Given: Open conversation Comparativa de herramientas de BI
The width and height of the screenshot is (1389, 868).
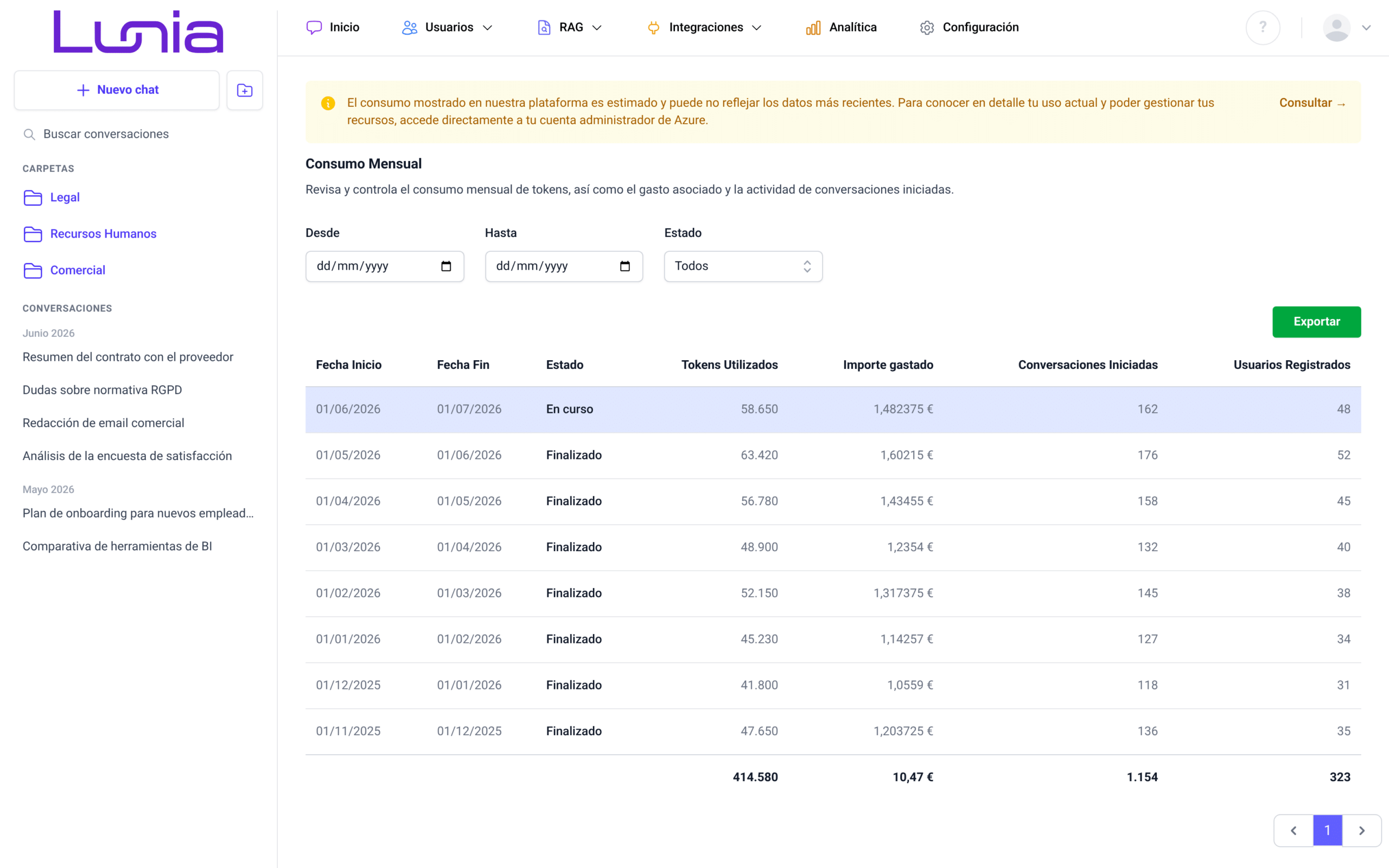Looking at the screenshot, I should [x=117, y=546].
